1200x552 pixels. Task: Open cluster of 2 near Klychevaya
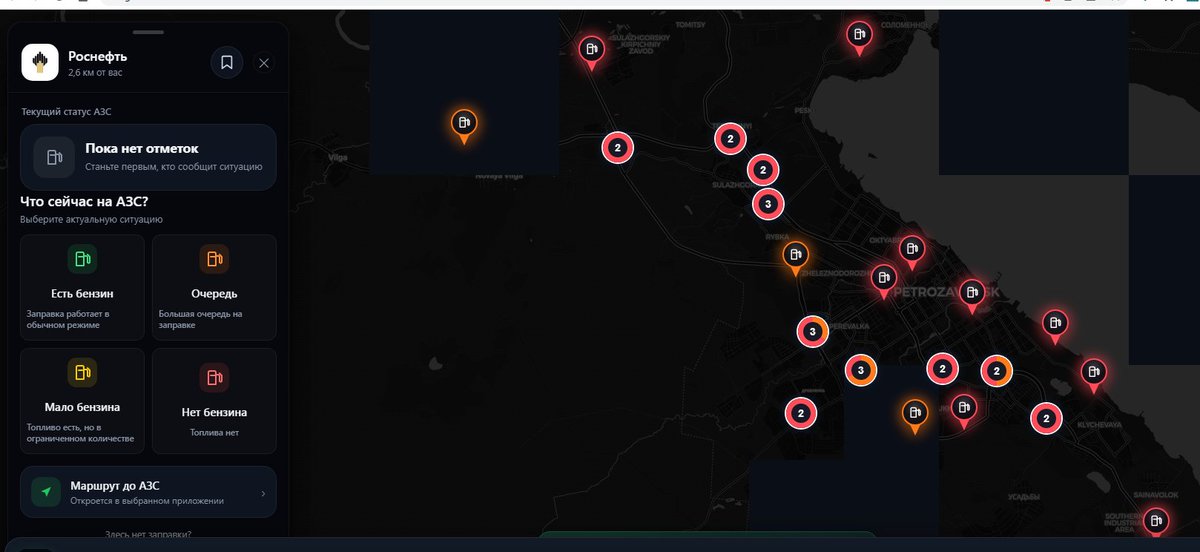coord(1046,418)
